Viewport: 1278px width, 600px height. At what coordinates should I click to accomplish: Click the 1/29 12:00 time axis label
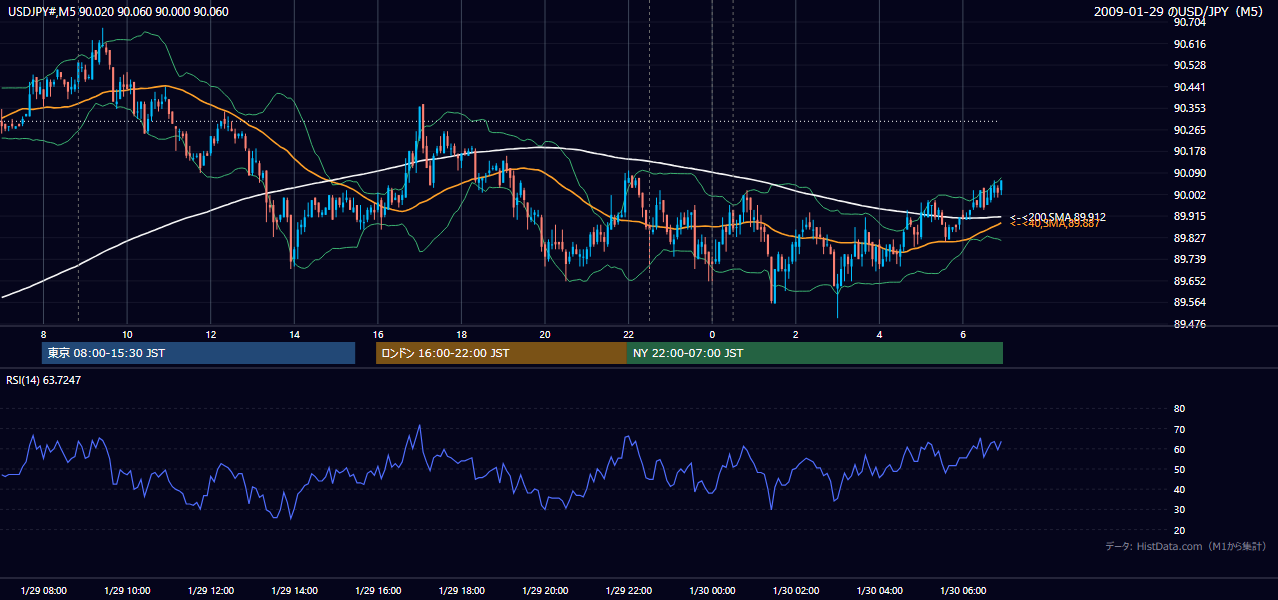pyautogui.click(x=211, y=590)
